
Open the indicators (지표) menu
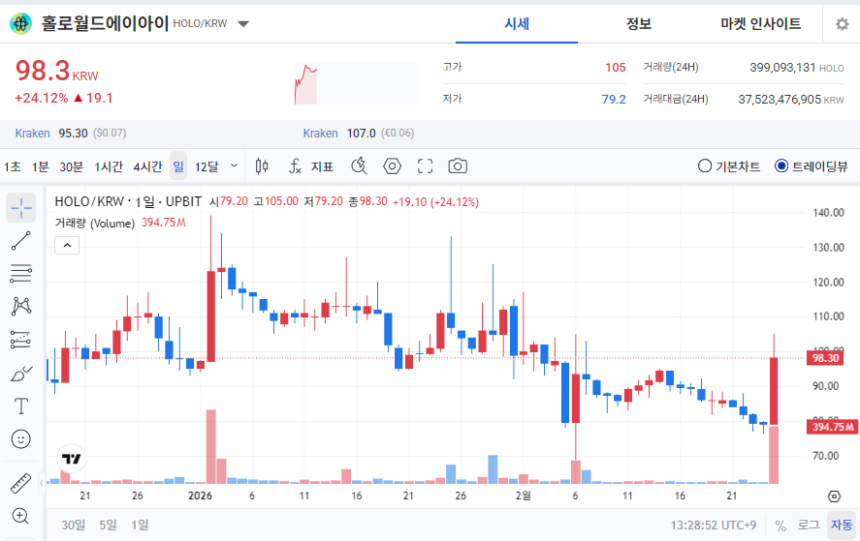(311, 166)
